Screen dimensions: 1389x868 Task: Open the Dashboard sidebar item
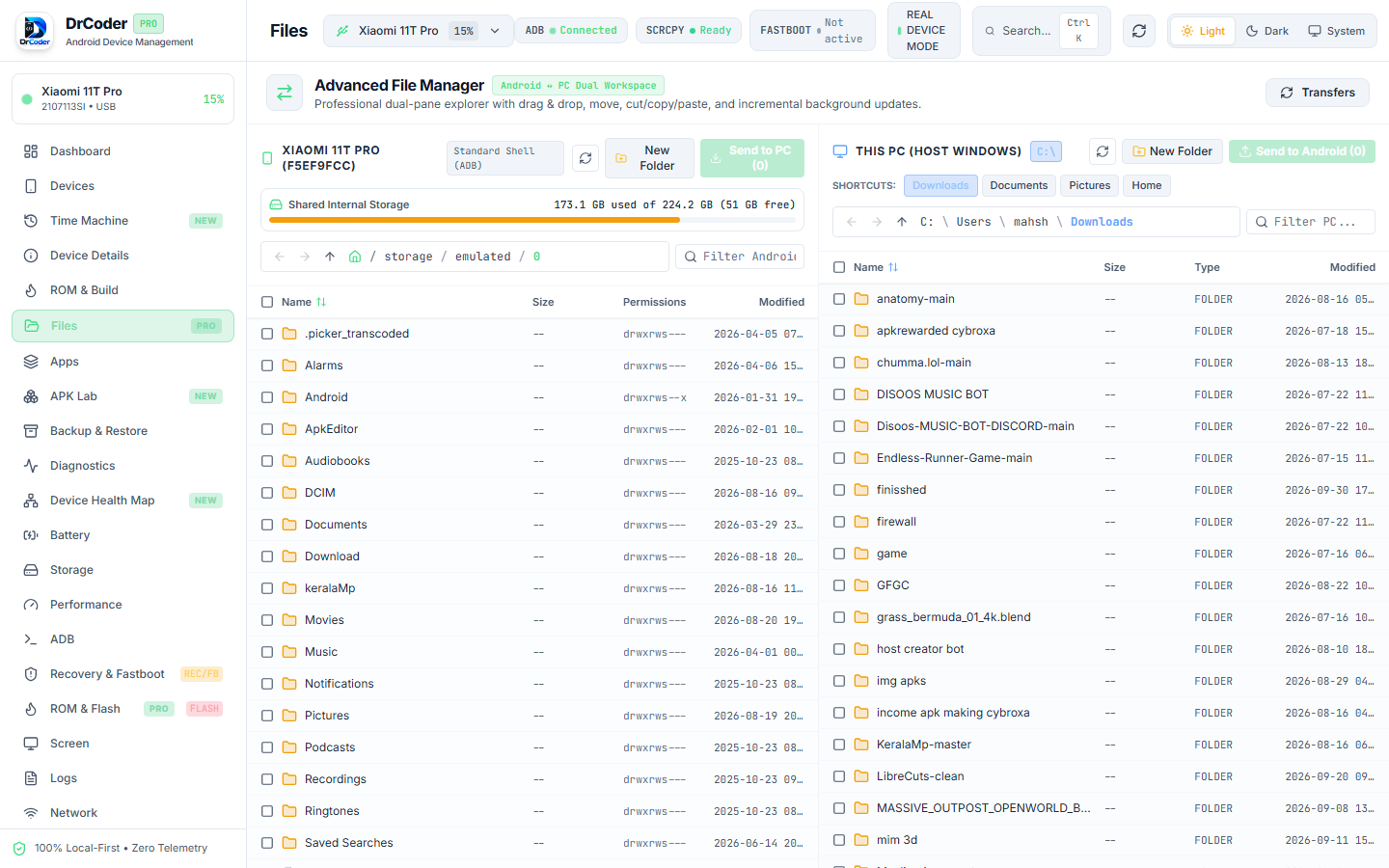(x=123, y=151)
